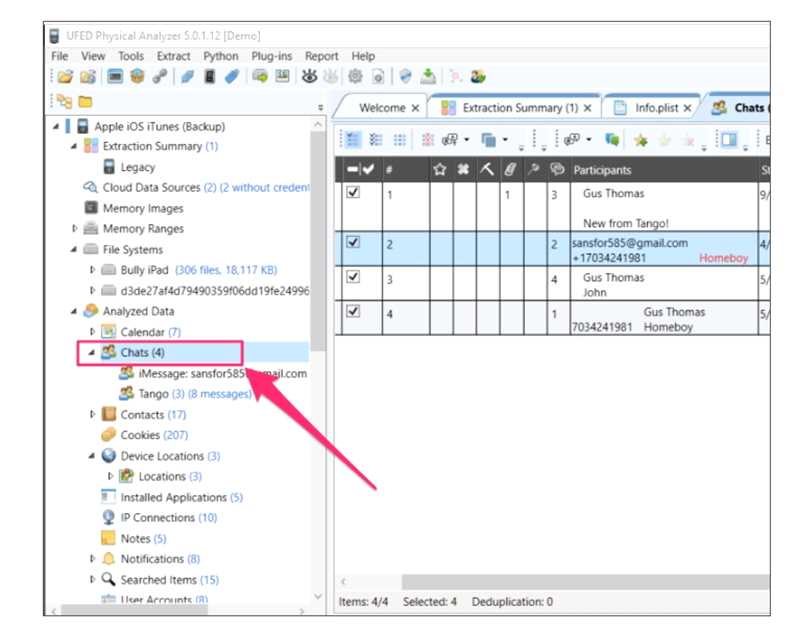
Task: Click the paperclip attachments column header icon
Action: (509, 170)
